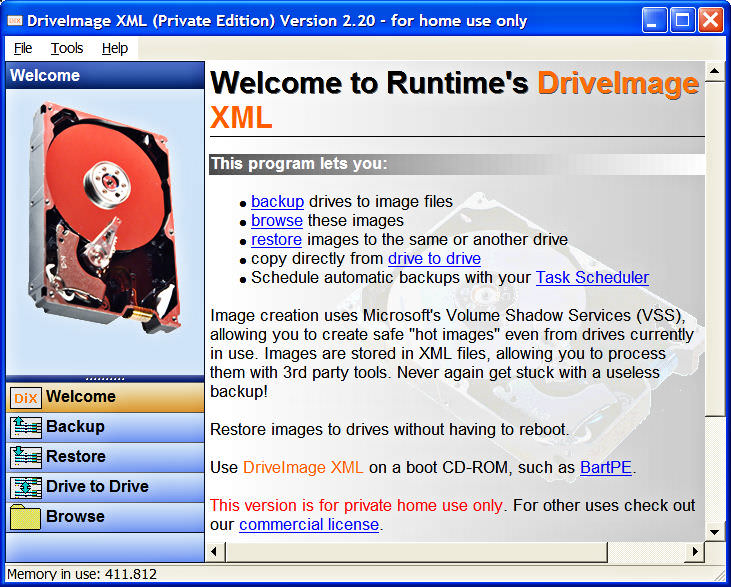Click the horizontal scrollbar right arrow
The image size is (731, 587).
pyautogui.click(x=695, y=552)
